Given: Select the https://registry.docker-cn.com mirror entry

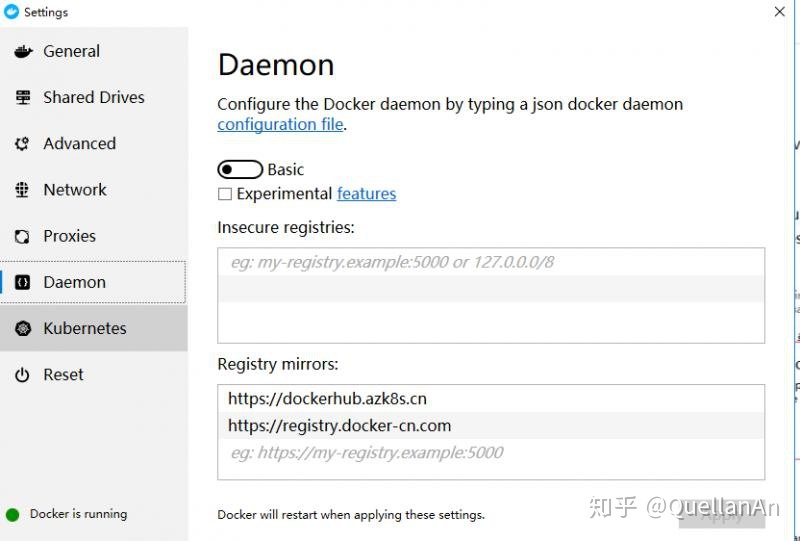Looking at the screenshot, I should tap(491, 426).
